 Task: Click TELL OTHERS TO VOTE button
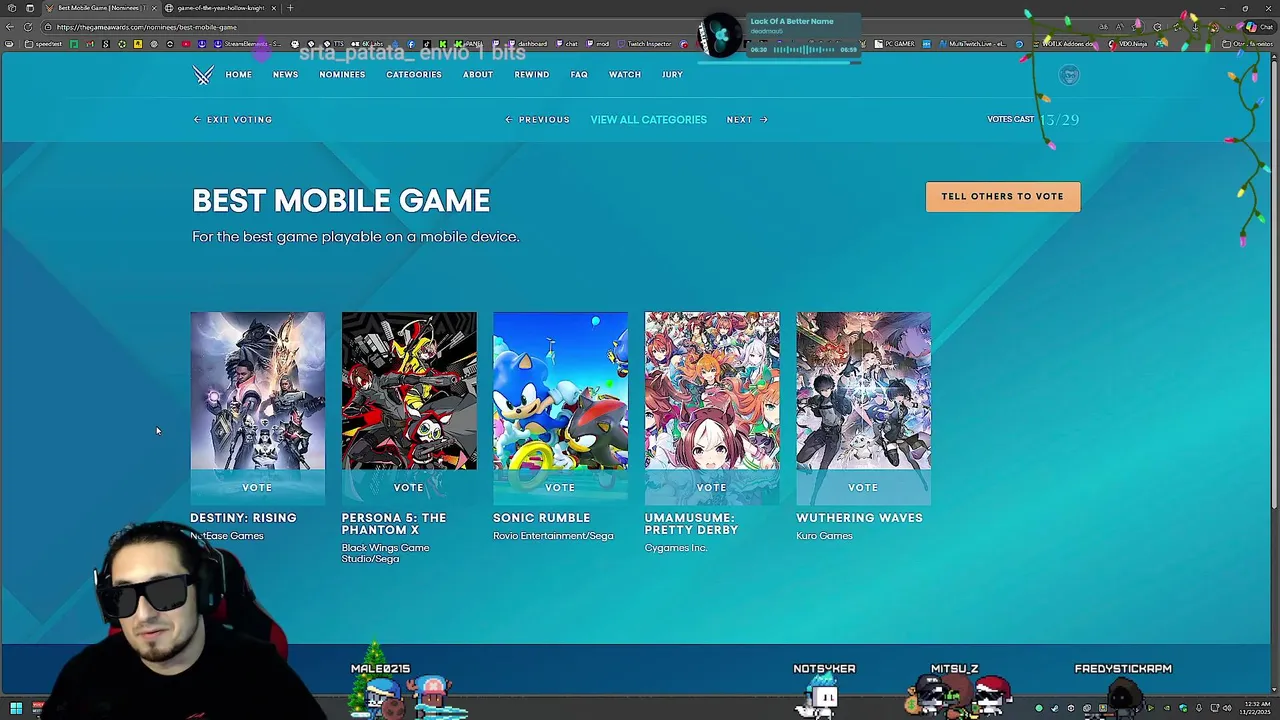click(x=1003, y=196)
